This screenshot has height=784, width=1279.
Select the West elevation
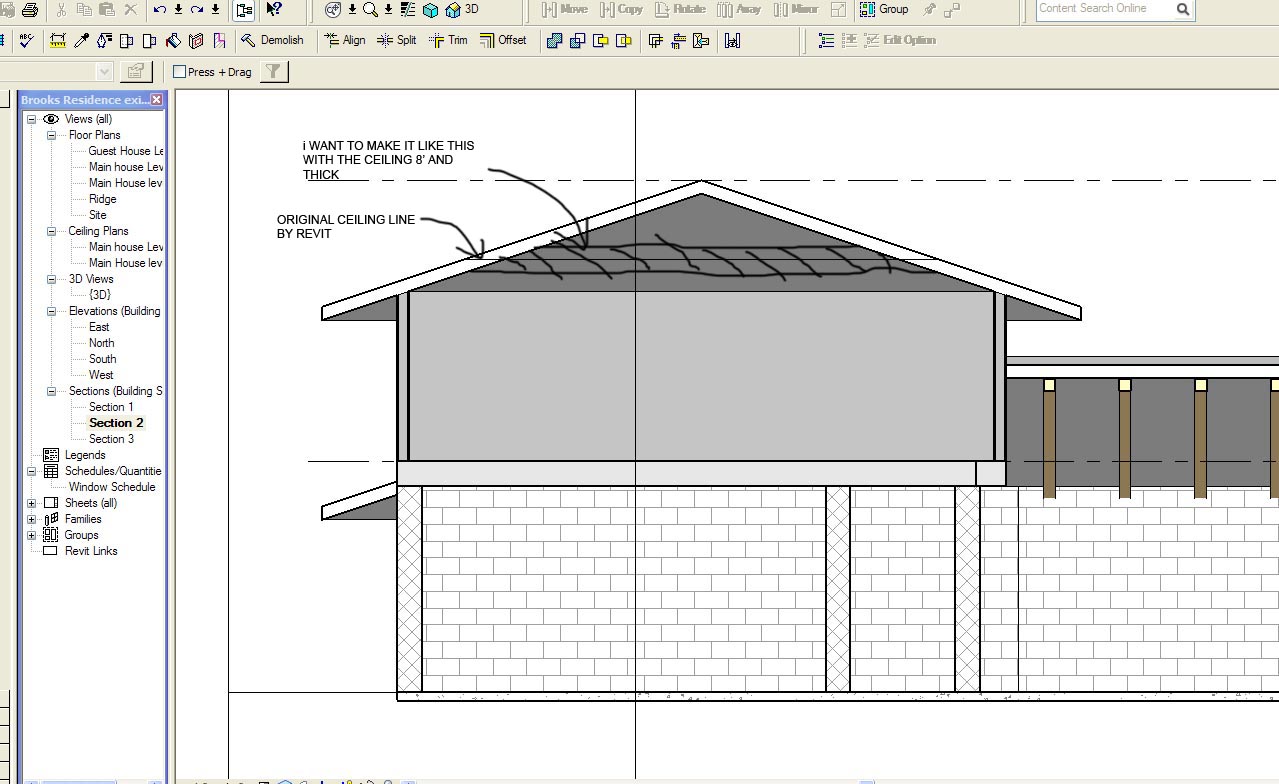tap(101, 375)
